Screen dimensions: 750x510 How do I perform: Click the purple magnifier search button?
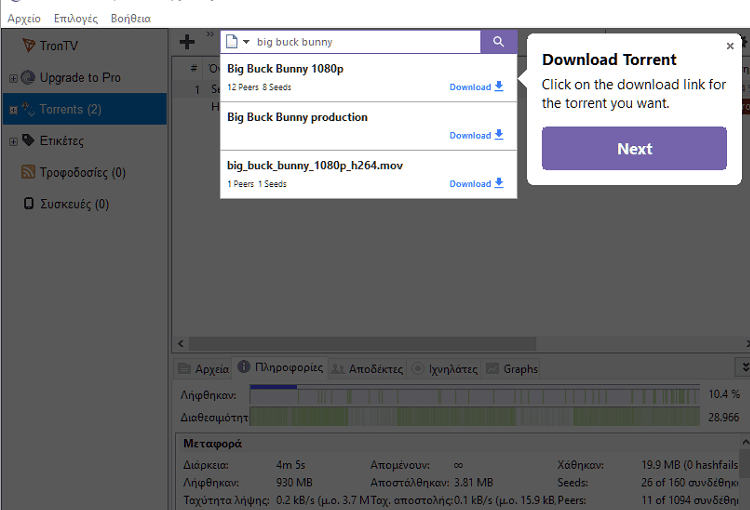(x=498, y=42)
